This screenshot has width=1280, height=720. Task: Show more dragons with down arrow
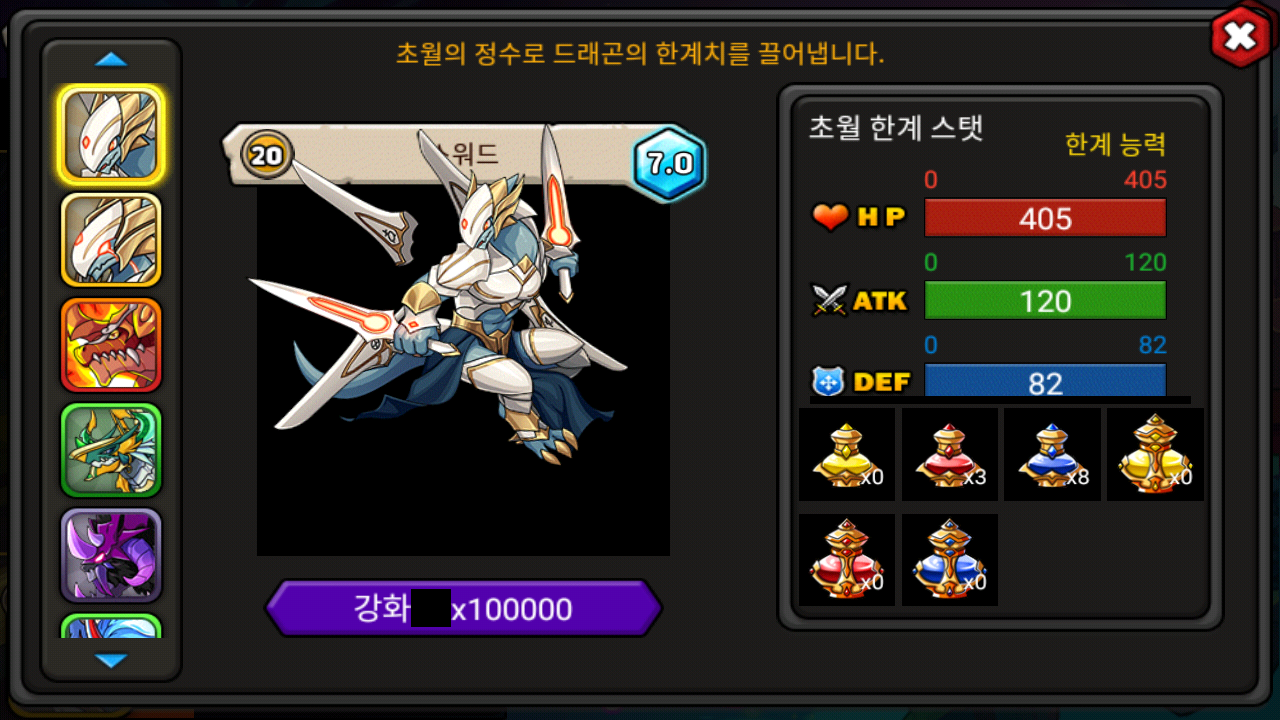point(111,660)
